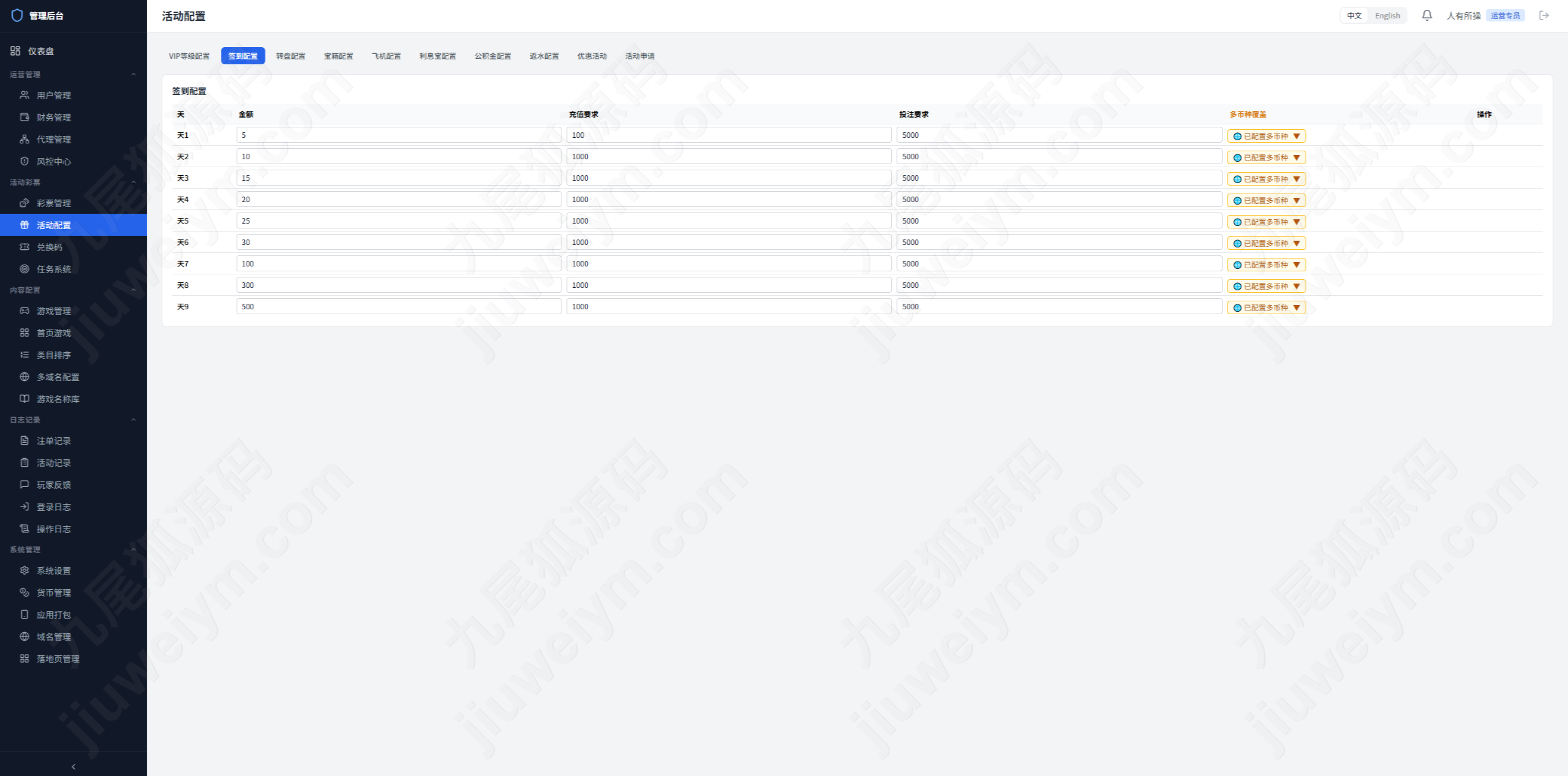Click the 人有所操 username
This screenshot has height=776, width=1568.
point(1463,16)
